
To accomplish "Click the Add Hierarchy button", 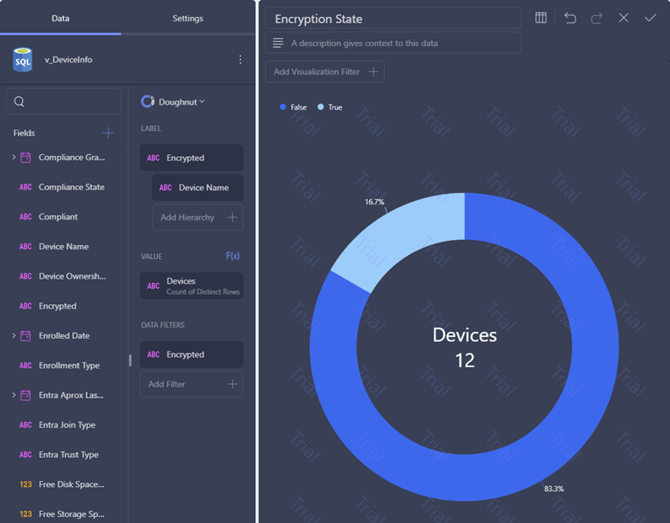I will tap(198, 217).
